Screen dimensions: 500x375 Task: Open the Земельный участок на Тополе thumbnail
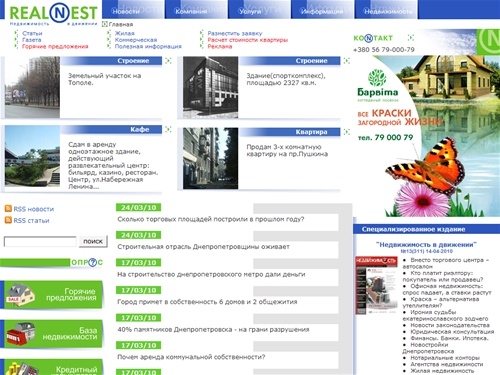click(x=32, y=87)
